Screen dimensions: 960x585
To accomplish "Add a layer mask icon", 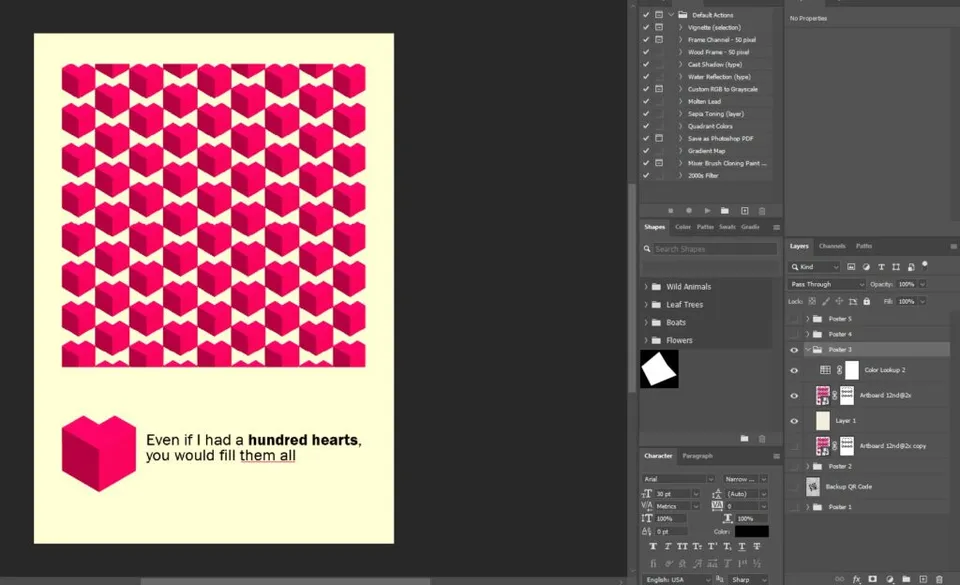I will (x=872, y=579).
